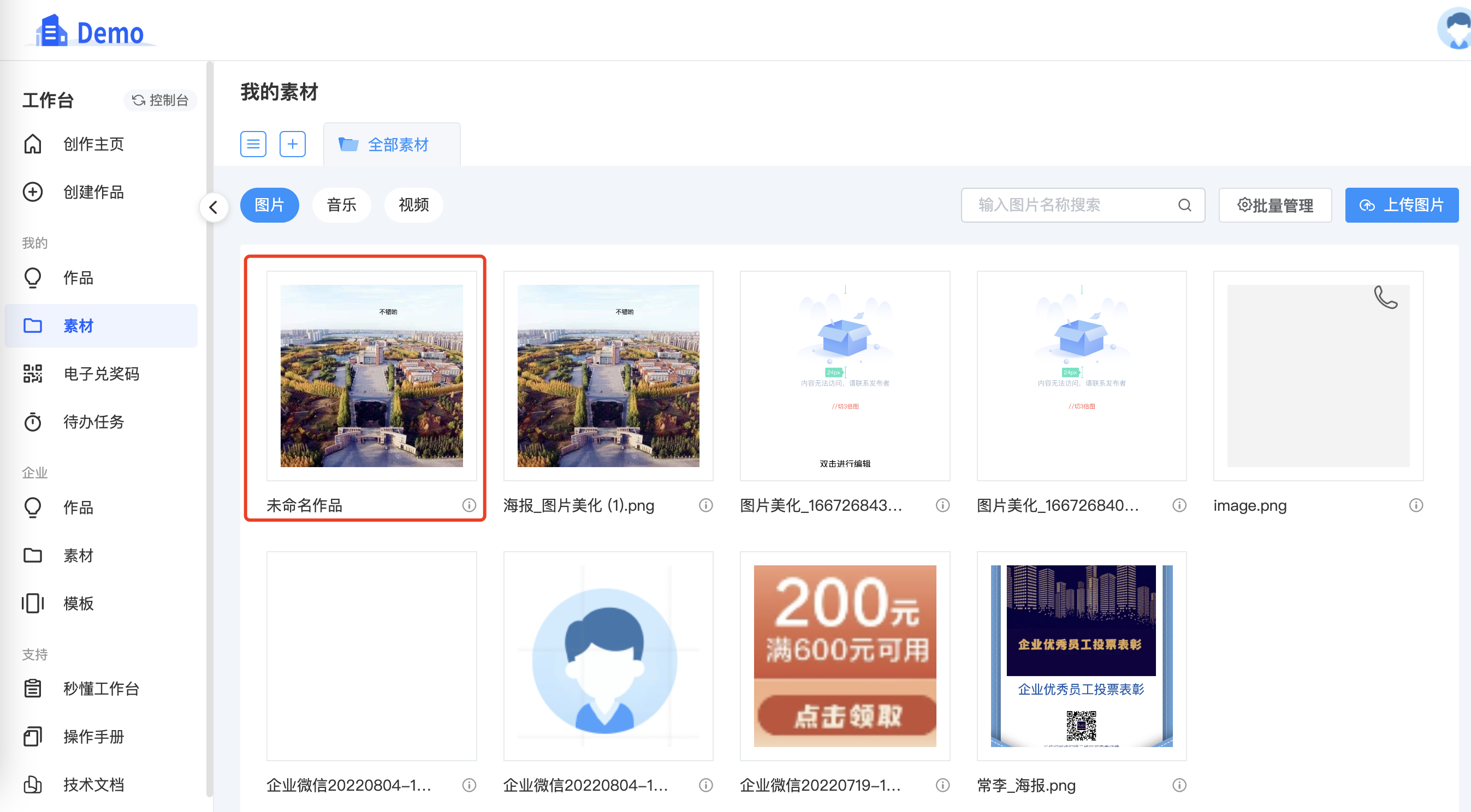
Task: Click lightbulb icon in 企业 section
Action: [x=33, y=507]
